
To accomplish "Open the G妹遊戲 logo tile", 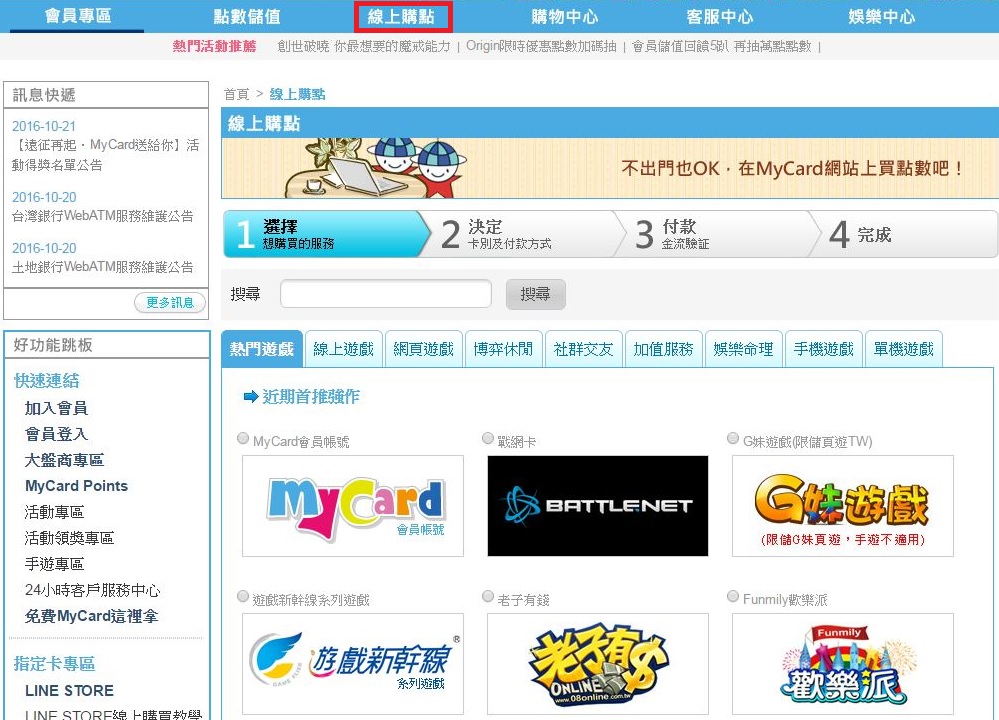I will pos(842,506).
